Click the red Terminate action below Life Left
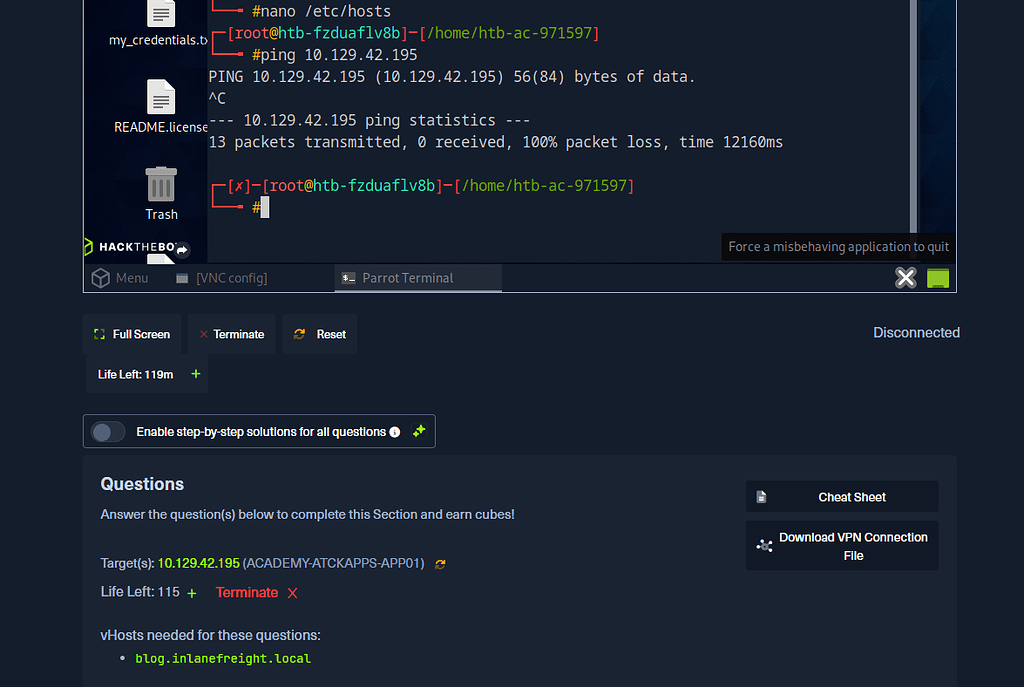 246,592
